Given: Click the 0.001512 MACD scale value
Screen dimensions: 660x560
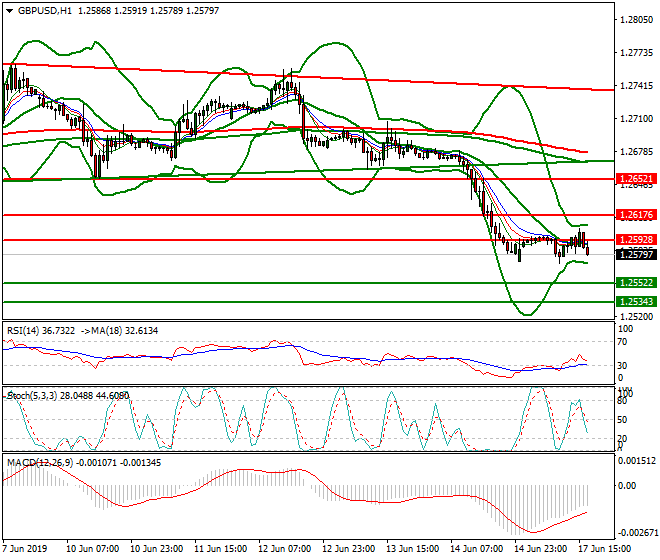Looking at the screenshot, I should (638, 461).
